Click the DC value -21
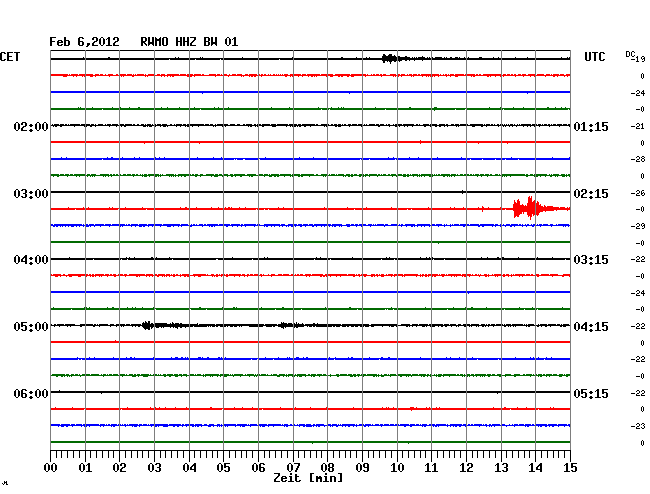 [x=638, y=126]
